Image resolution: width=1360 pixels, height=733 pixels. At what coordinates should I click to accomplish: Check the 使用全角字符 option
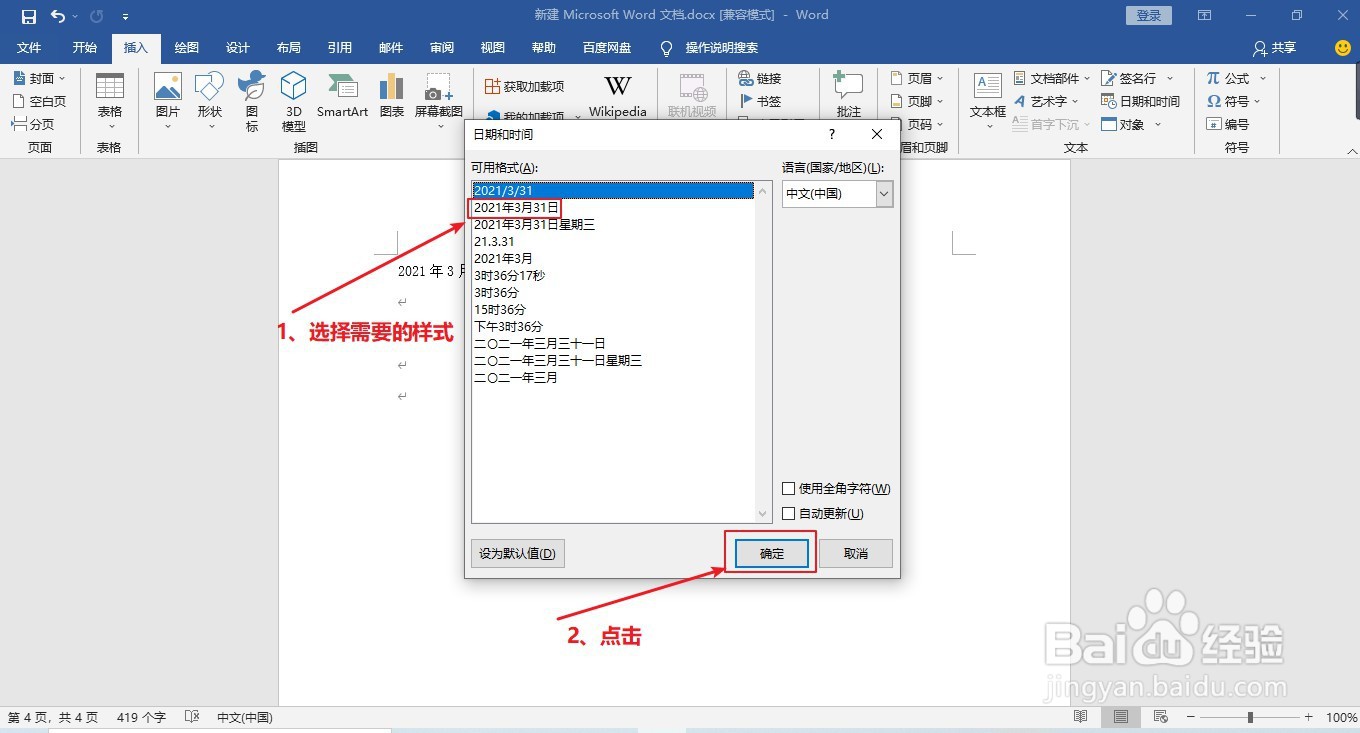(x=789, y=488)
